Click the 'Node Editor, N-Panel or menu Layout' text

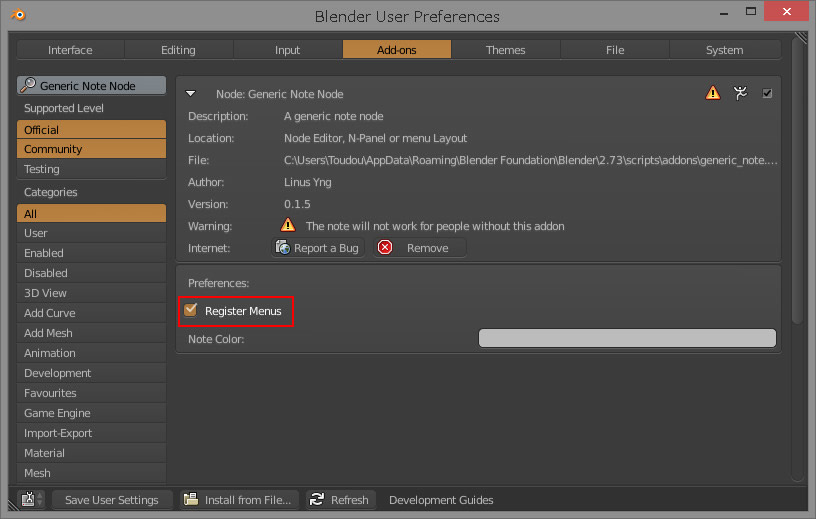coord(375,138)
